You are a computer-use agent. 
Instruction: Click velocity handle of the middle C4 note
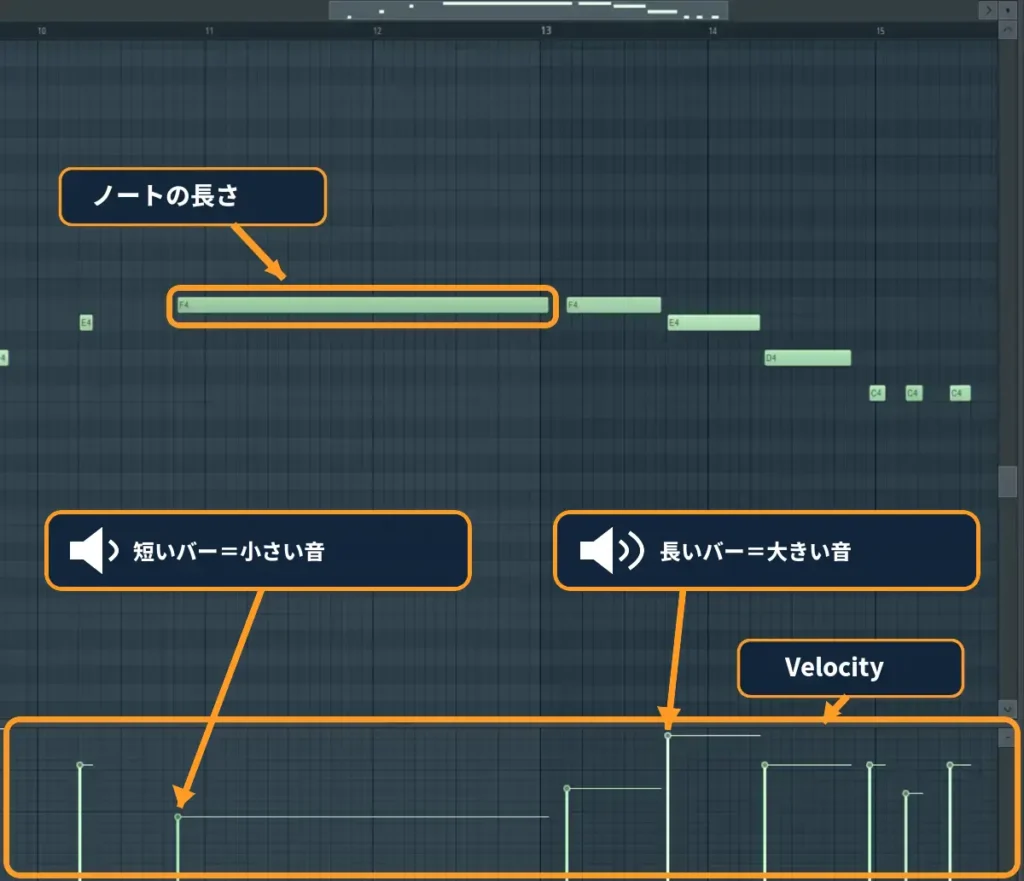(x=906, y=793)
